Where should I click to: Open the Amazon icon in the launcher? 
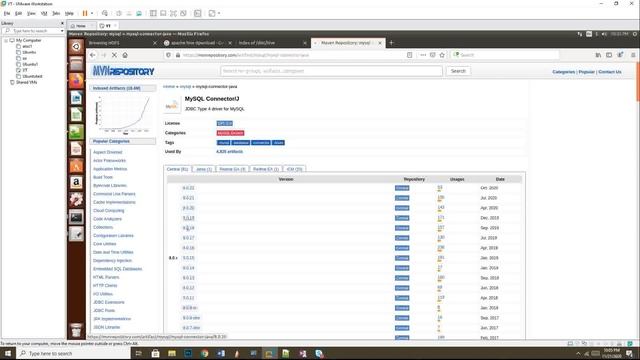(x=76, y=183)
